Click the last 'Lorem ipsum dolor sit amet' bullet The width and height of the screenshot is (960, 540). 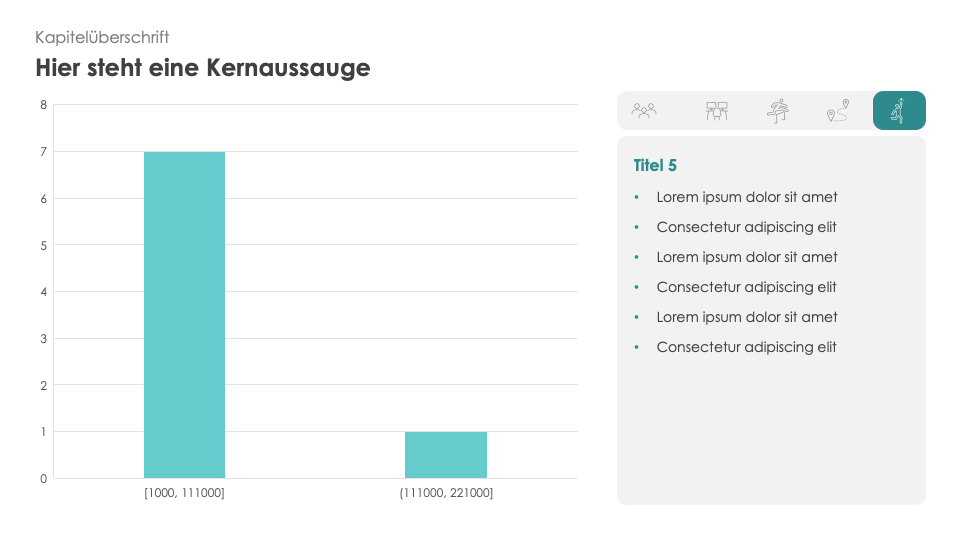[x=747, y=317]
